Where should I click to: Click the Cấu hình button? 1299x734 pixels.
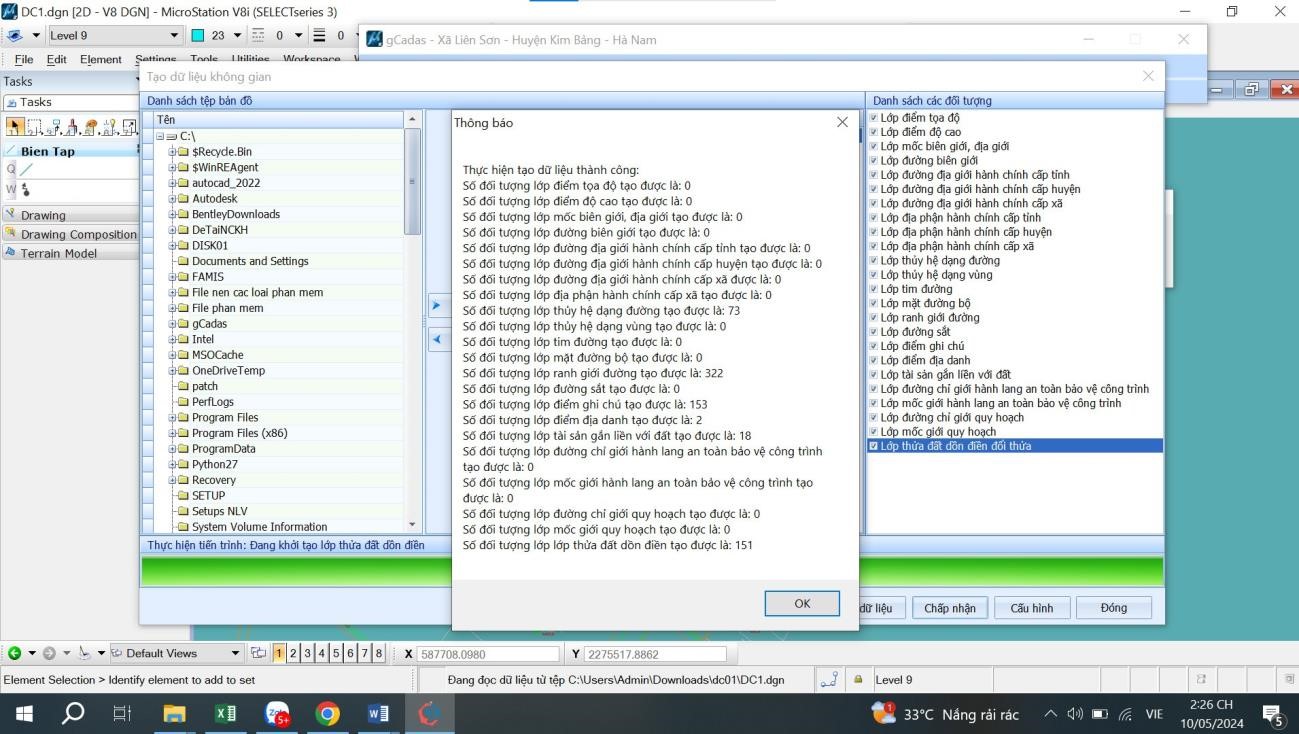tap(1031, 608)
